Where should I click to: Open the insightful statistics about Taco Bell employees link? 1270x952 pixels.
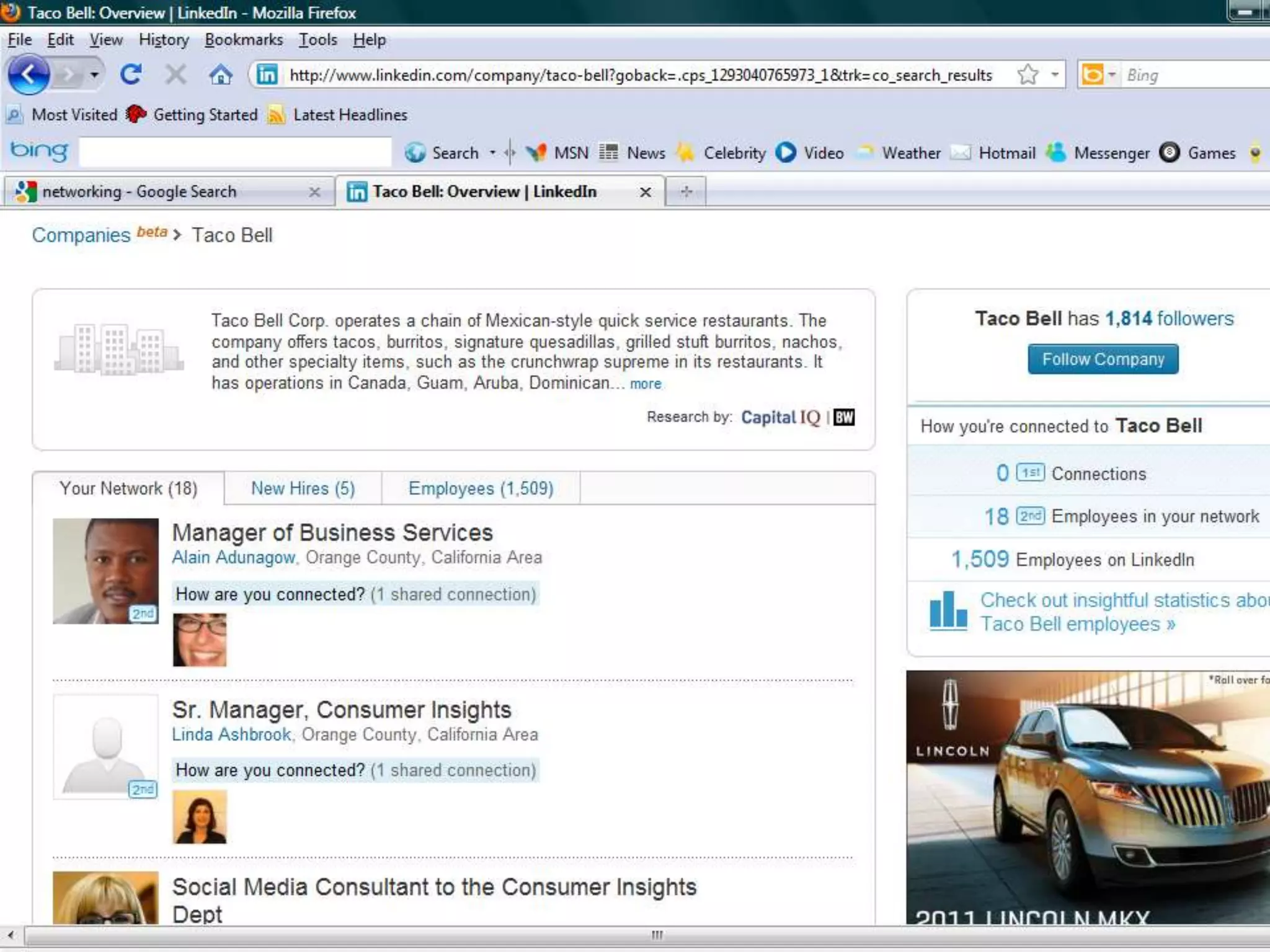tap(1124, 612)
